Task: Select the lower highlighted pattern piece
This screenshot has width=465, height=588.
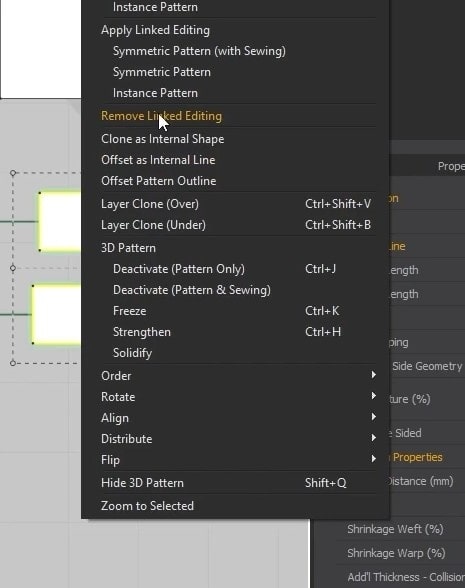Action: [x=57, y=314]
